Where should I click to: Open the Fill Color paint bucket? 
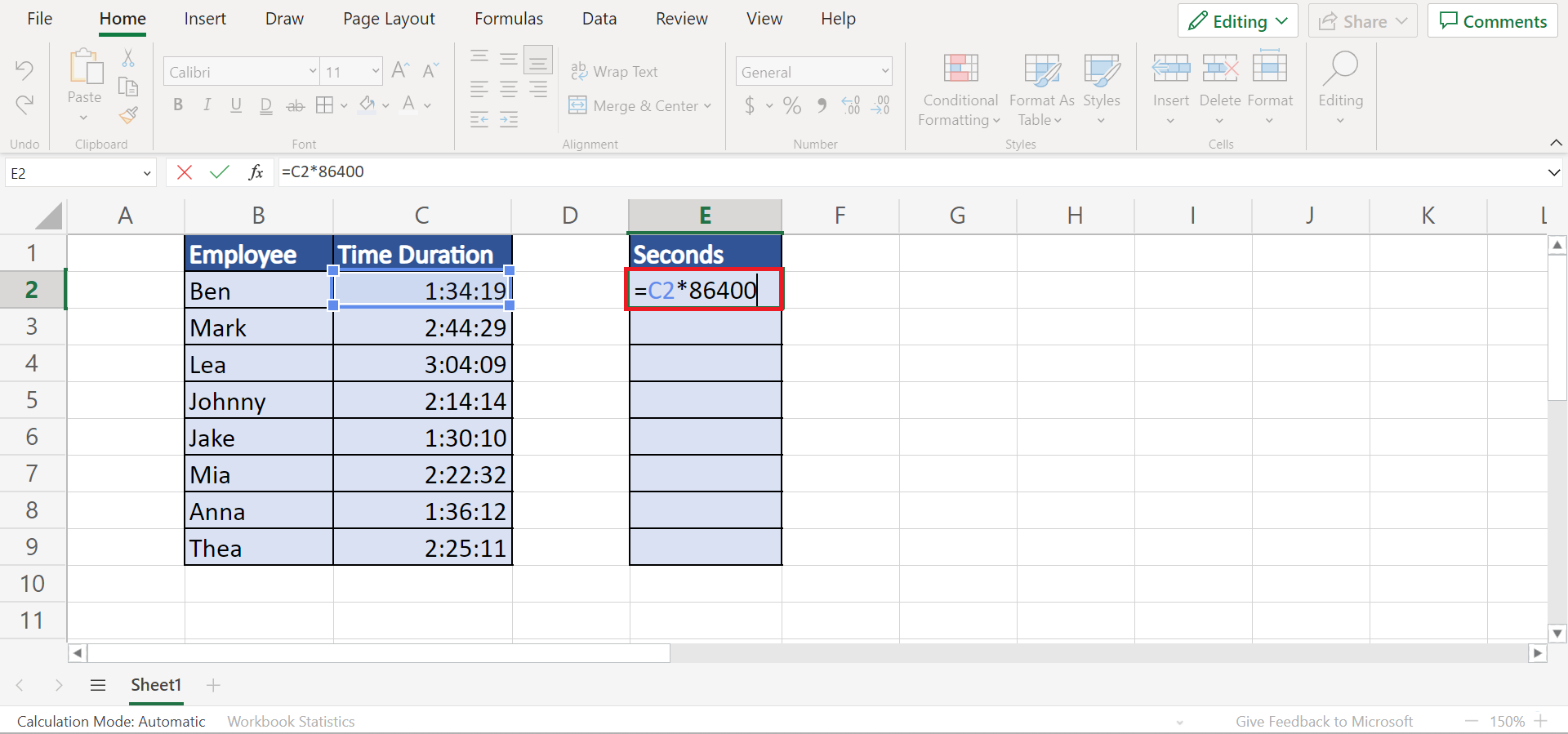(367, 105)
